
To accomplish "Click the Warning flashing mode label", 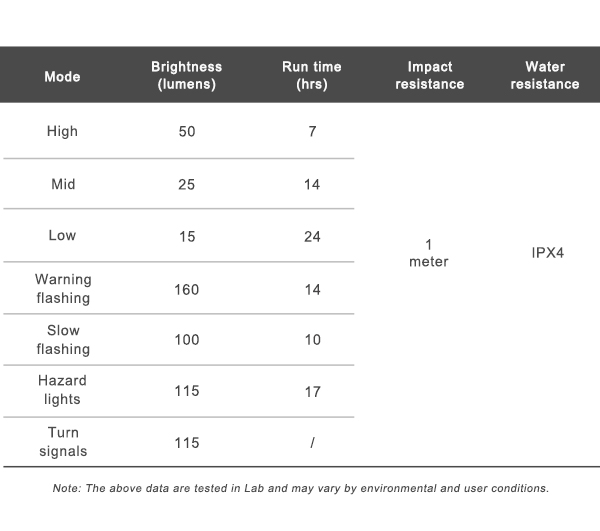I will point(62,289).
